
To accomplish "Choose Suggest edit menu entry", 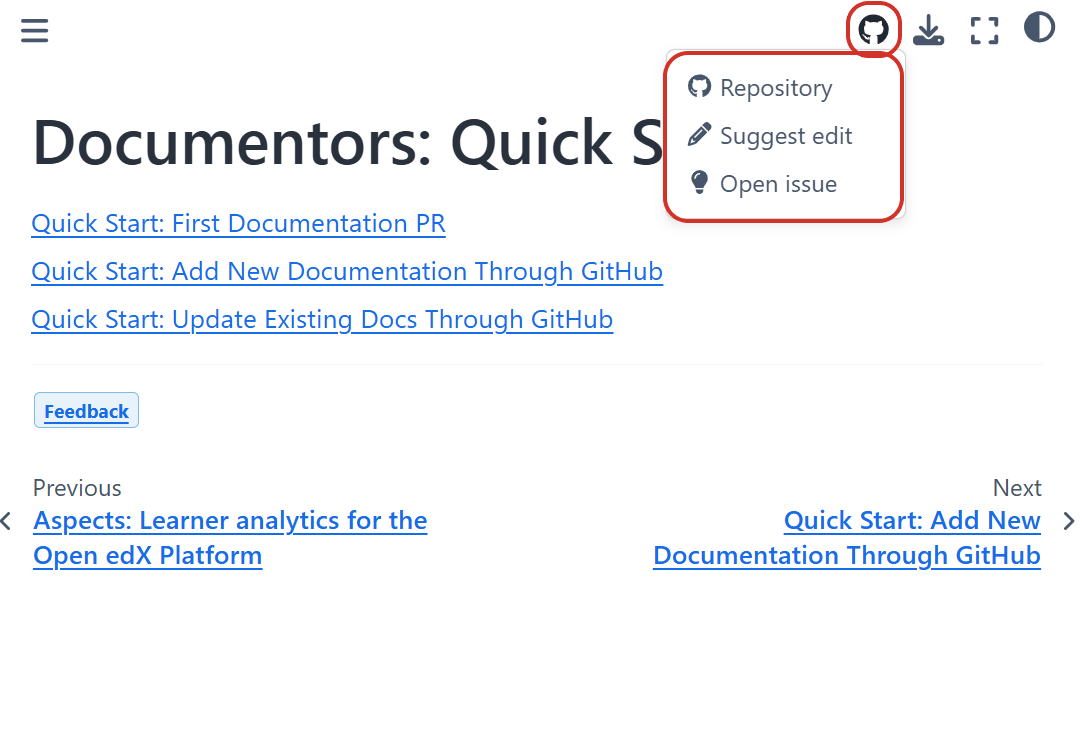I will click(x=785, y=136).
